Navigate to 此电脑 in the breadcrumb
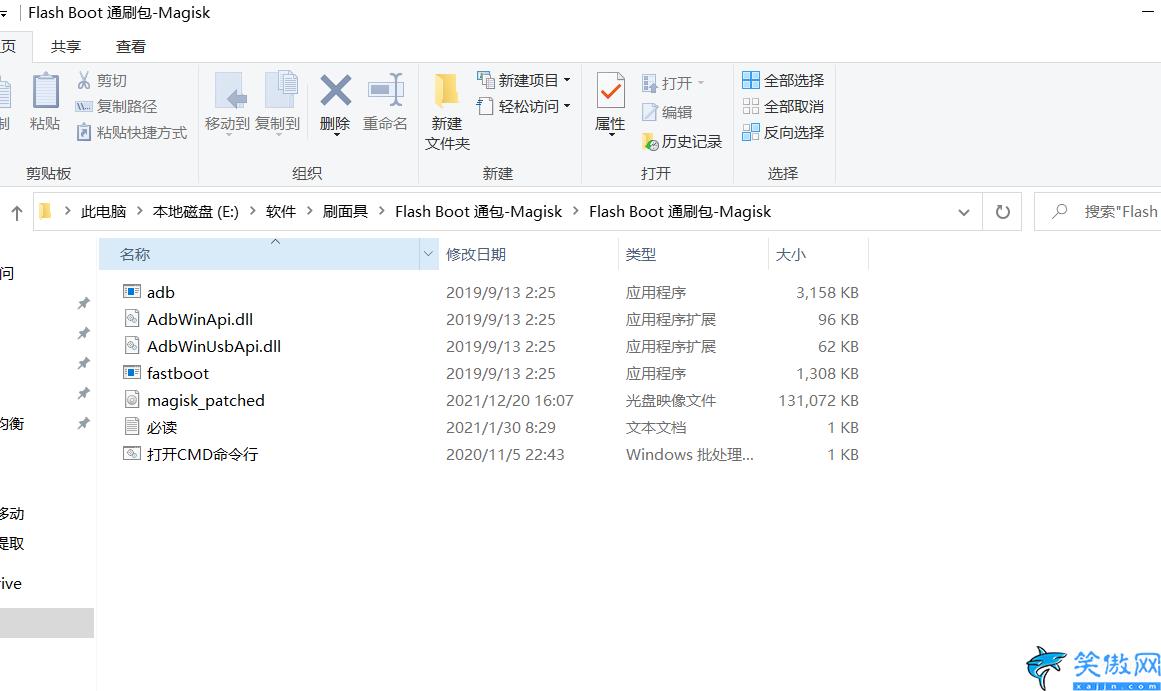This screenshot has width=1161, height=691. (104, 212)
